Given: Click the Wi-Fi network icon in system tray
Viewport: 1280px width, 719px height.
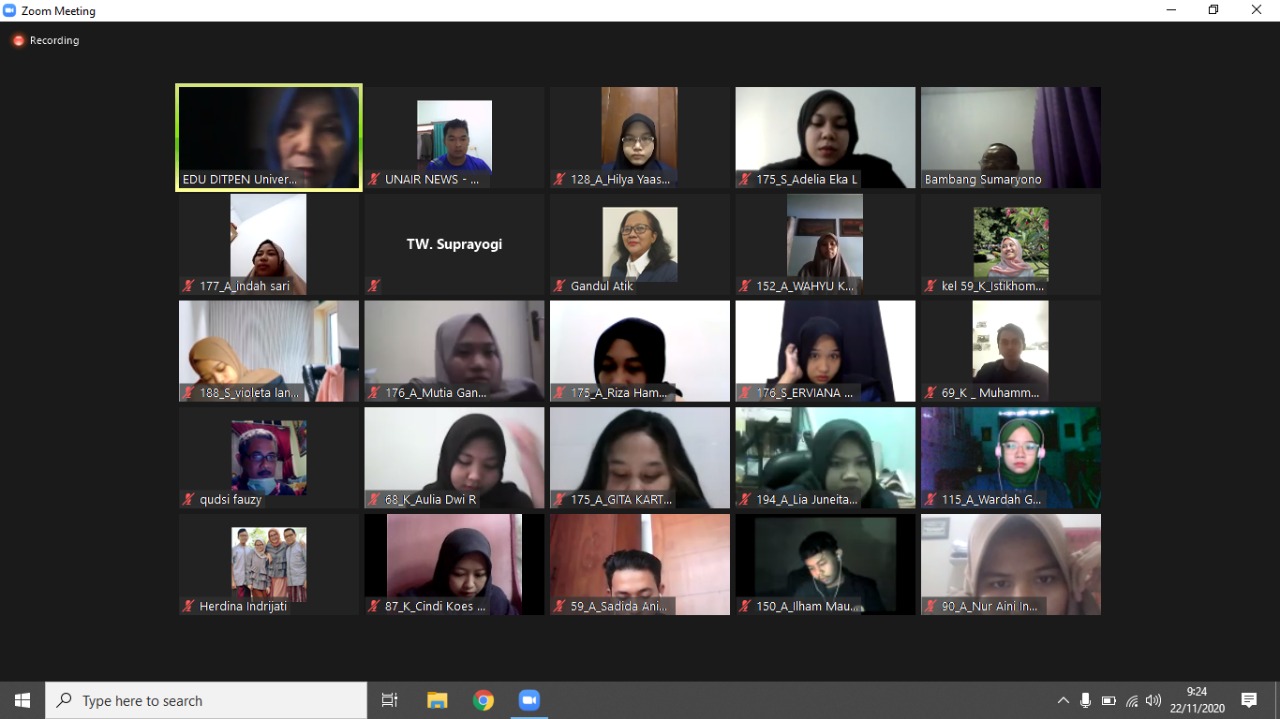Looking at the screenshot, I should tap(1132, 701).
